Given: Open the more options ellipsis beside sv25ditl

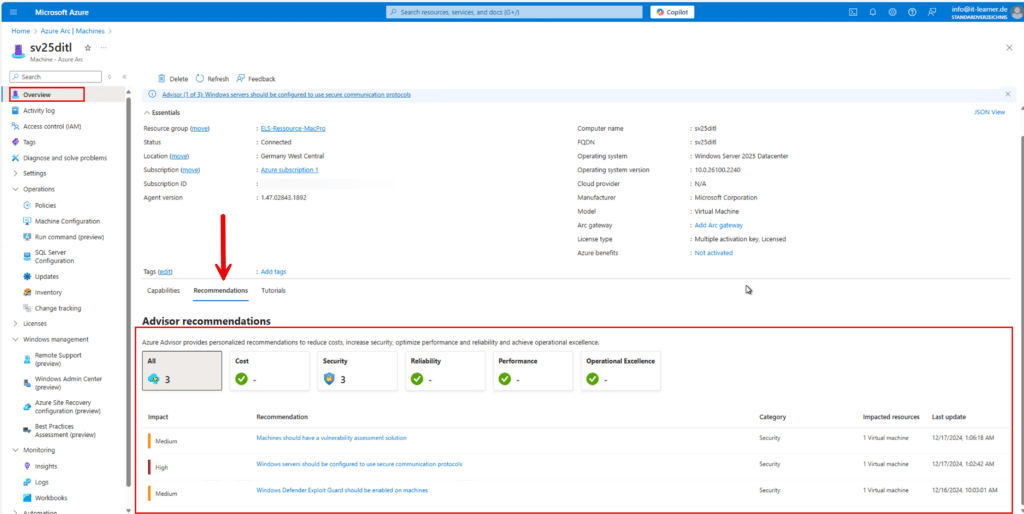Looking at the screenshot, I should 103,48.
